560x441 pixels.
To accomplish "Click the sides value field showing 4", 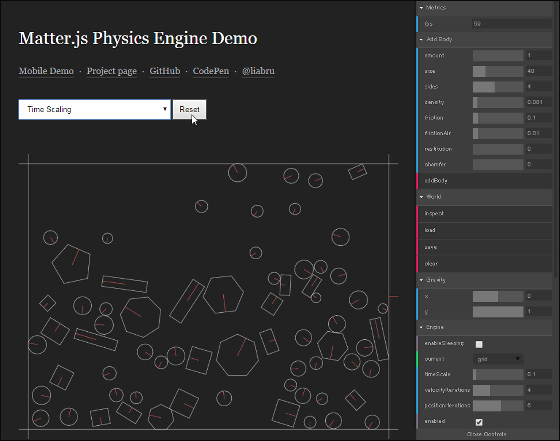I will 539,87.
